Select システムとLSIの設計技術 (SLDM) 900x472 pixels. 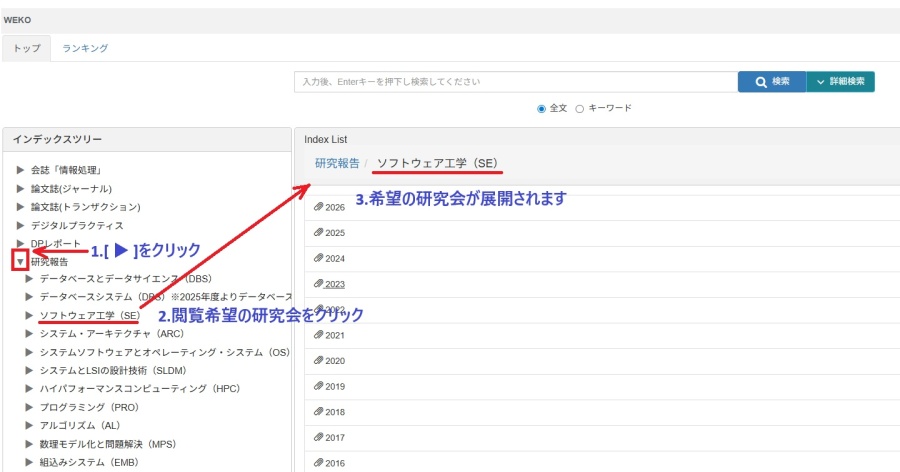(112, 370)
